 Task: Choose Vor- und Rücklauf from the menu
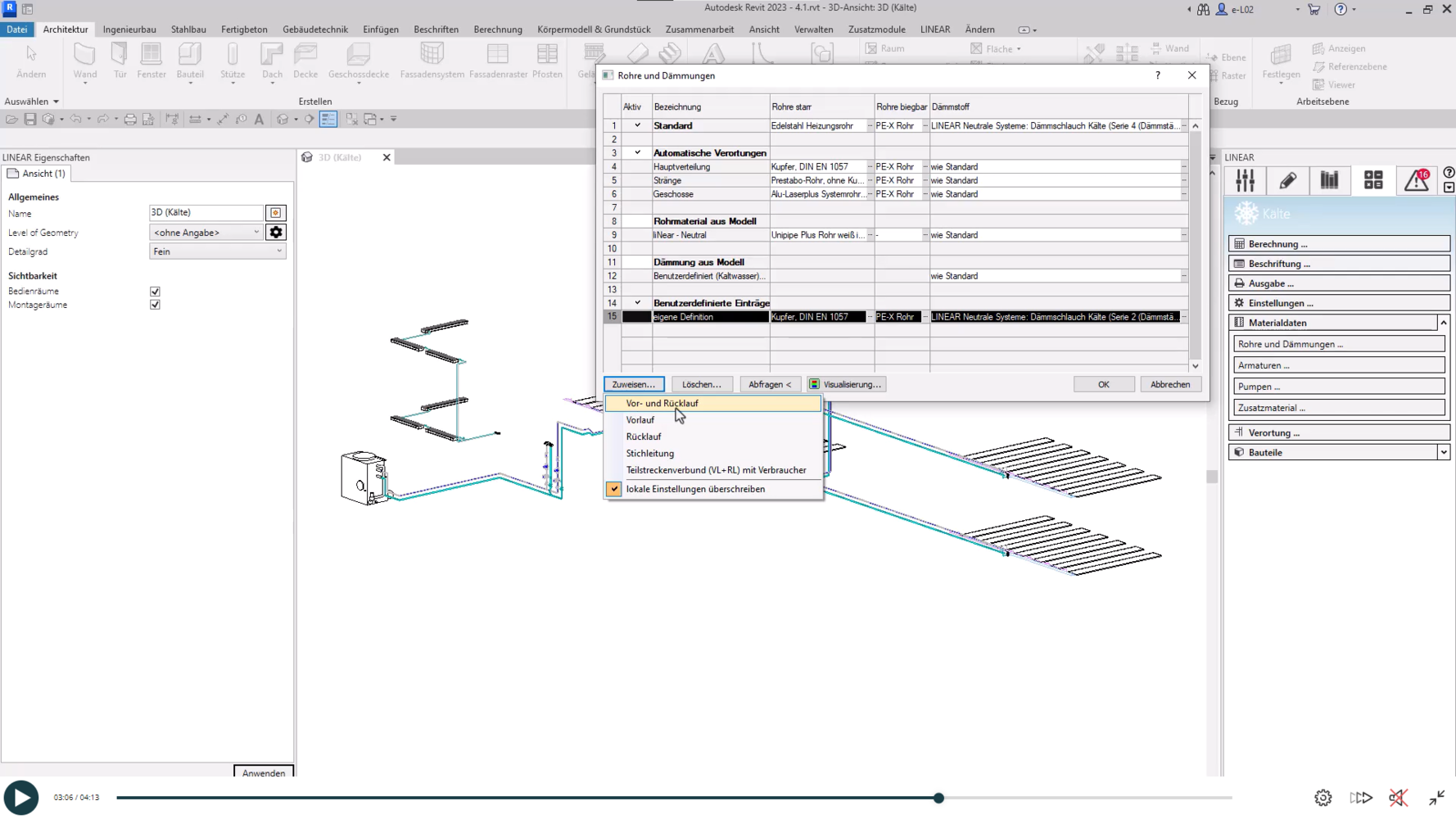tap(662, 403)
